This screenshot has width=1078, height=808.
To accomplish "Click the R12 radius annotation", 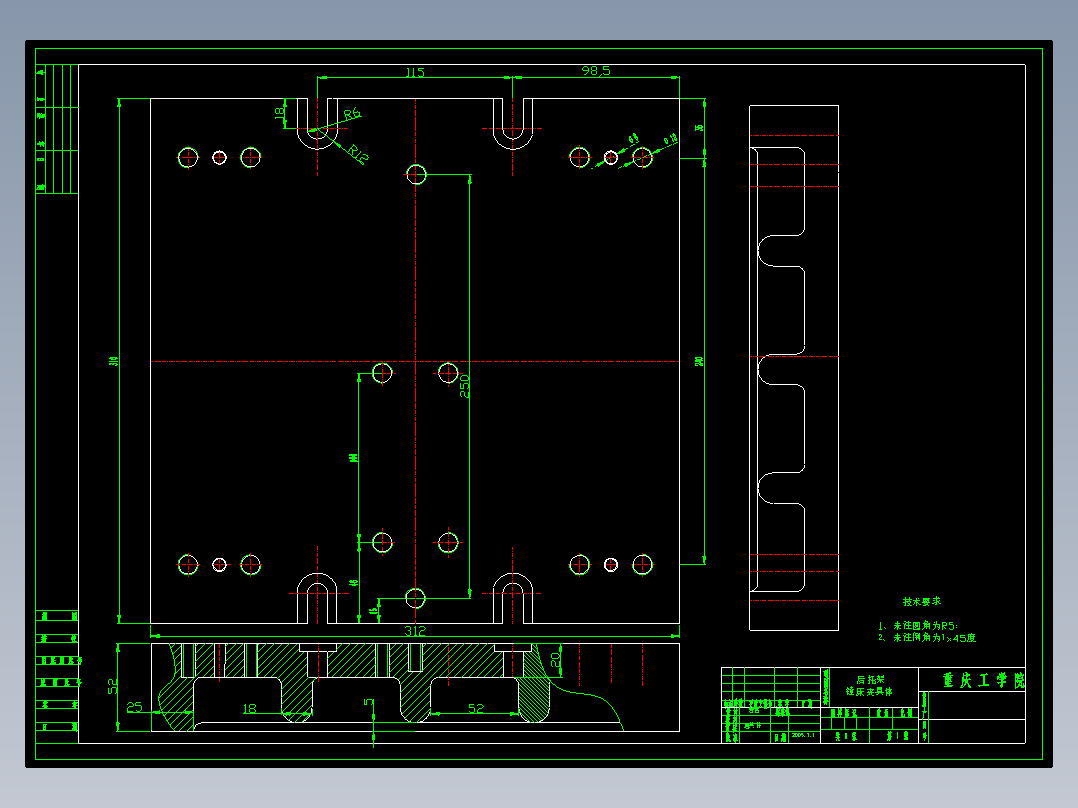I will [358, 153].
